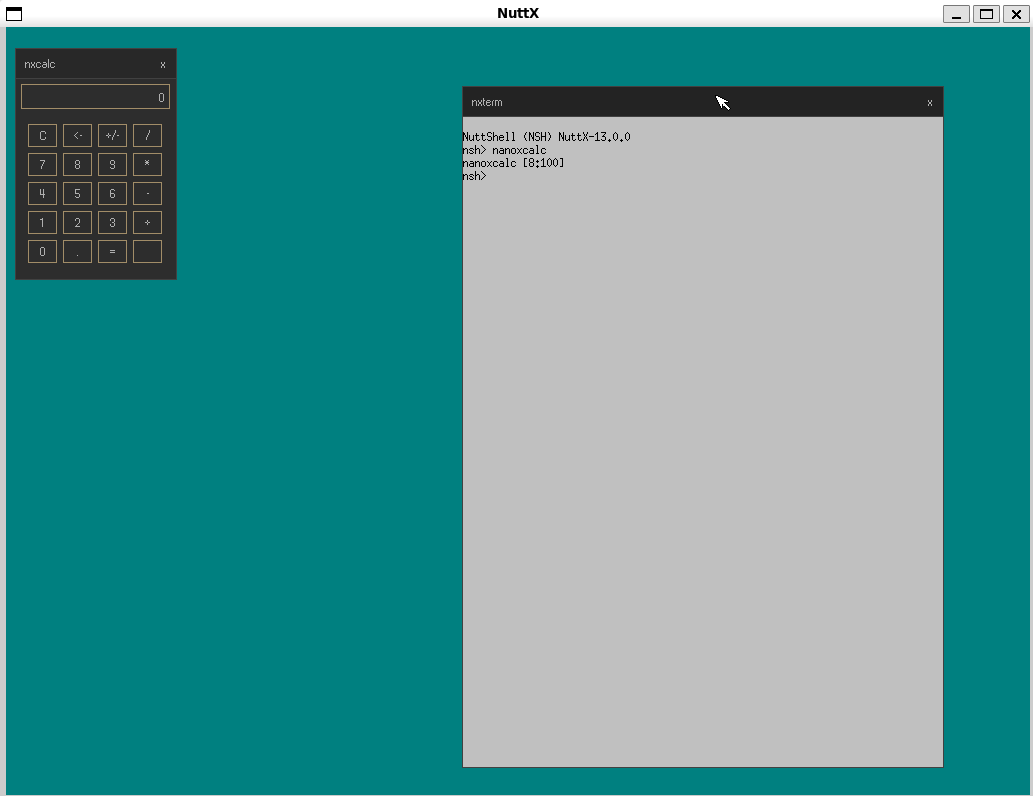Click digit 2 on the calculator
The image size is (1033, 796).
(x=77, y=223)
